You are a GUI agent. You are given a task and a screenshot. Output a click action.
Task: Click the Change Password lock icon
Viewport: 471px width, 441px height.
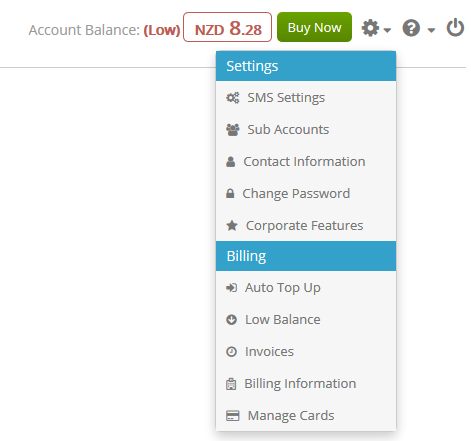point(230,193)
